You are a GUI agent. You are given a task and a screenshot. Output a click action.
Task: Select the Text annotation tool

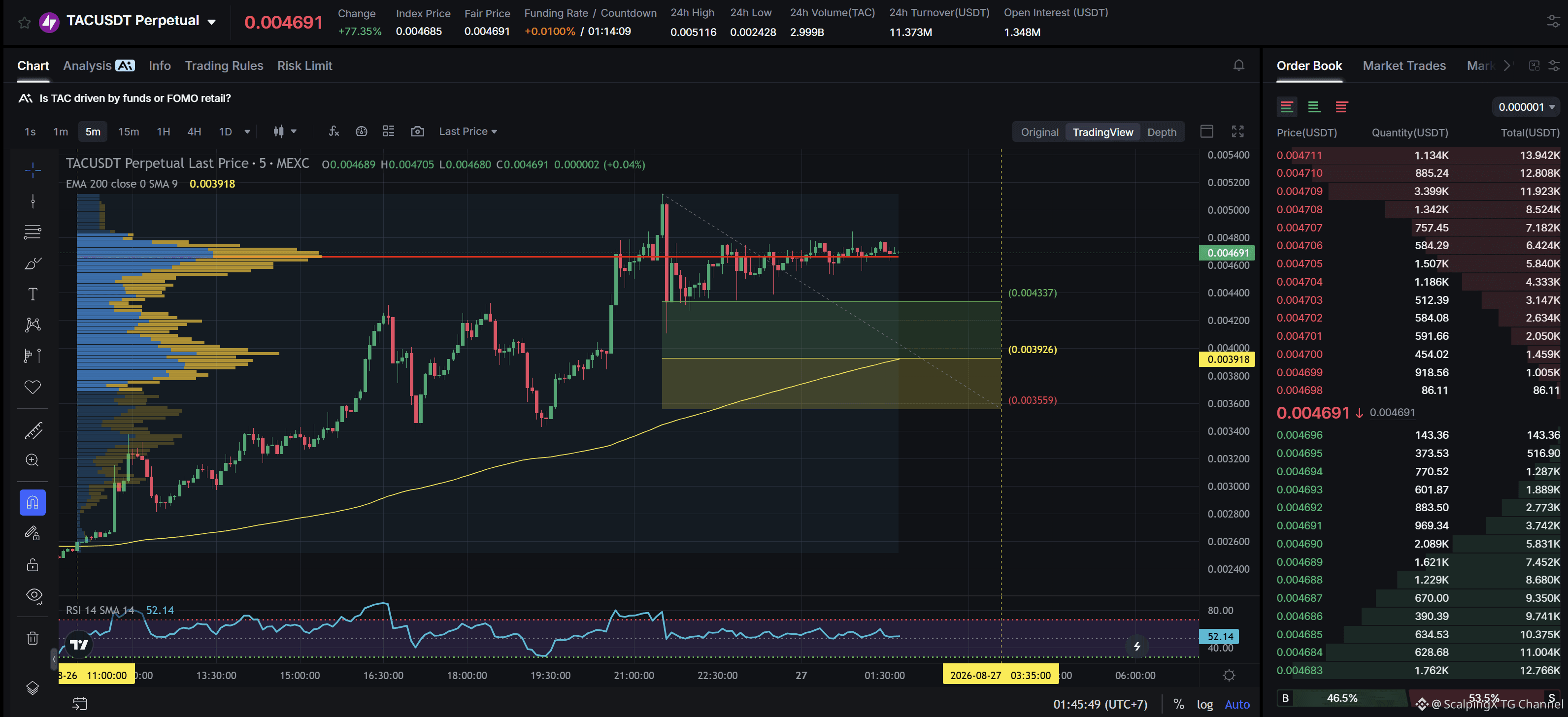tap(33, 294)
